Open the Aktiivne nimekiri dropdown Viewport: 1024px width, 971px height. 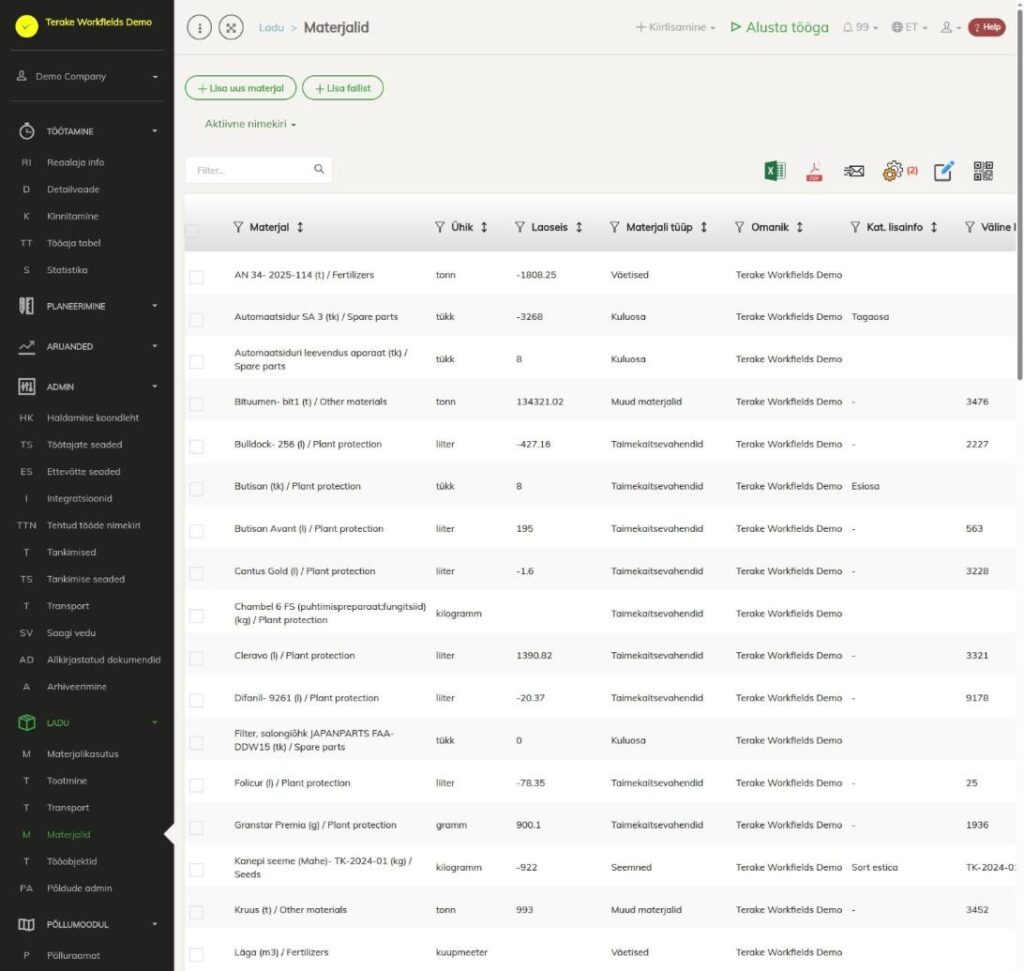coord(250,124)
